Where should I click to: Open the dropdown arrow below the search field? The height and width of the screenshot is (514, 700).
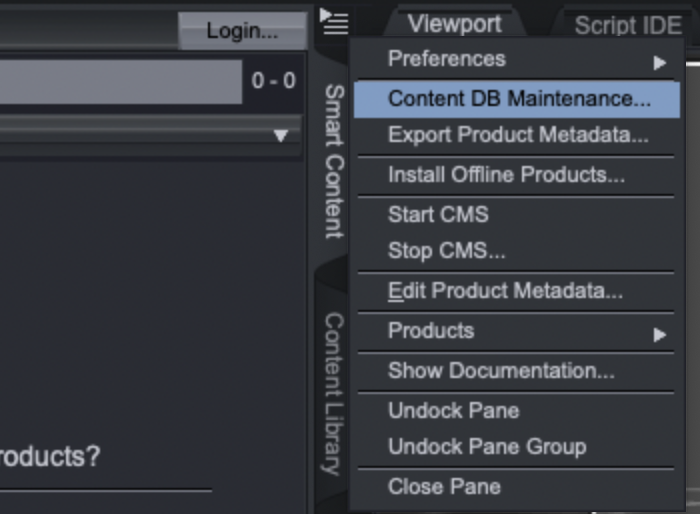281,135
